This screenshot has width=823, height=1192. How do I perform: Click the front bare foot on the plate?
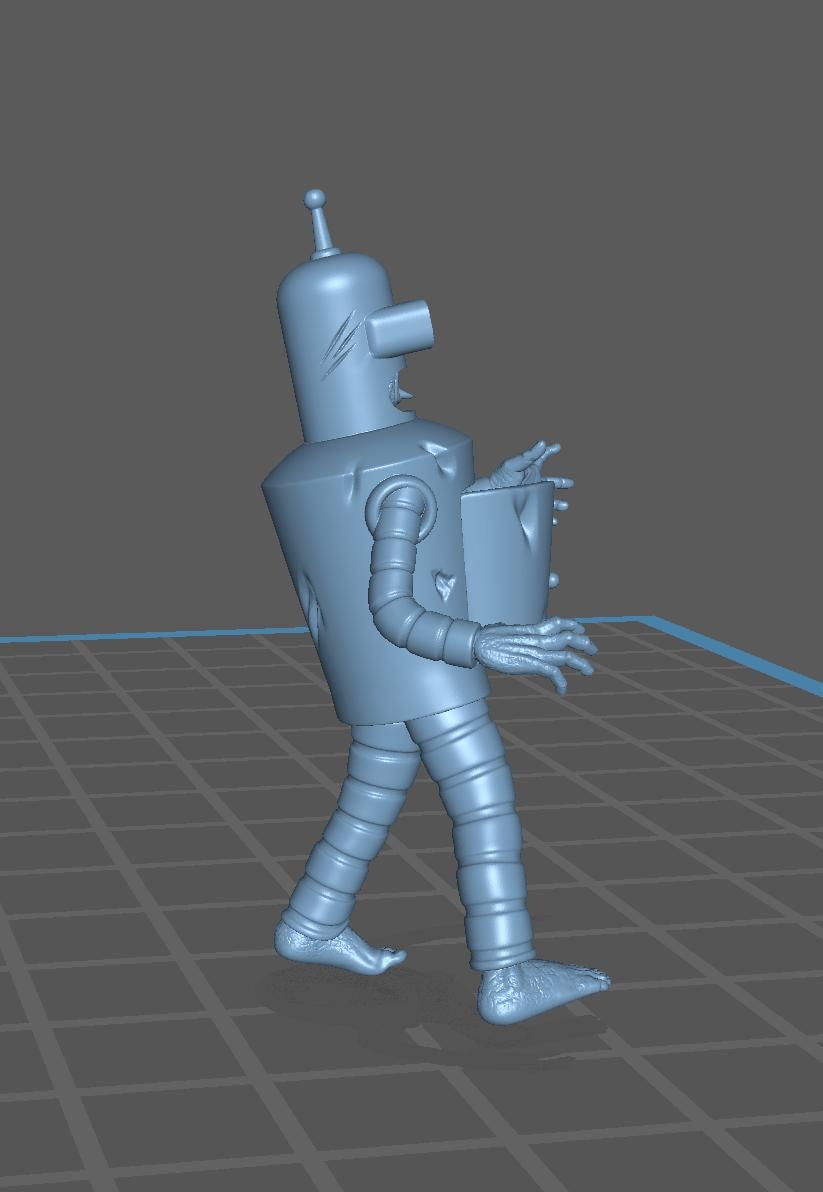540,987
